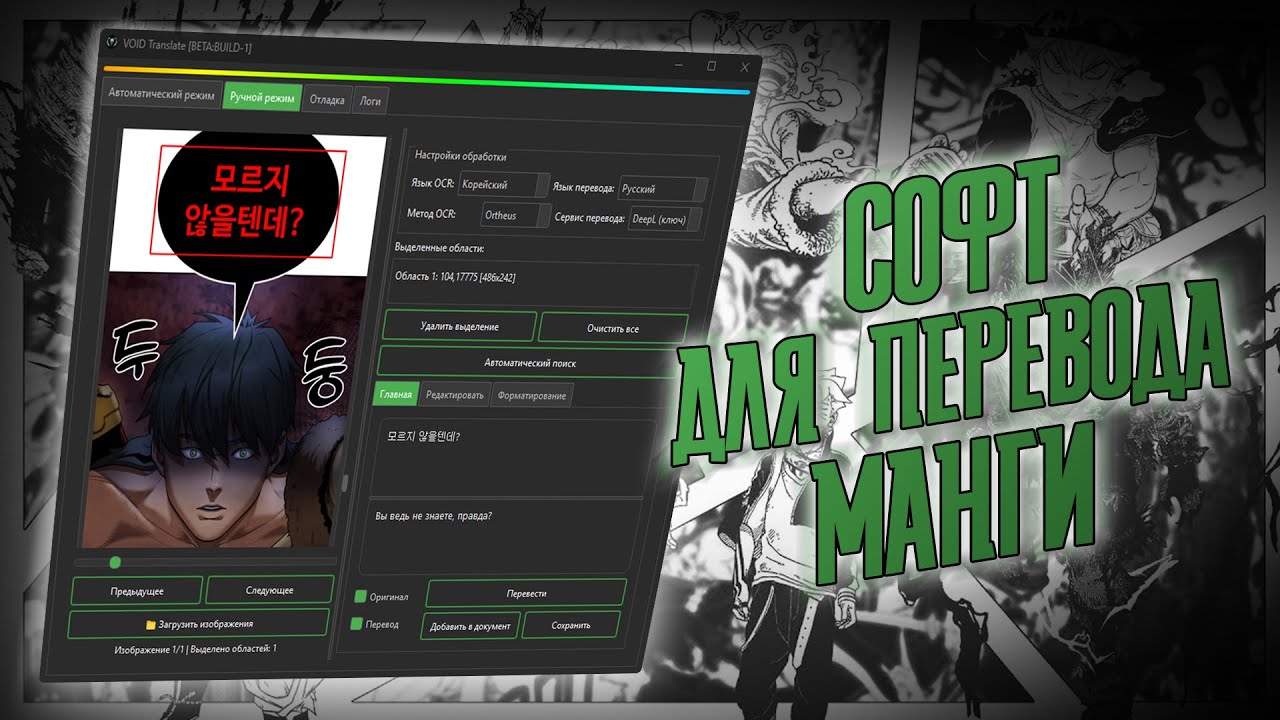Screen dimensions: 1280x720
Task: Open the Логи tab
Action: point(370,101)
